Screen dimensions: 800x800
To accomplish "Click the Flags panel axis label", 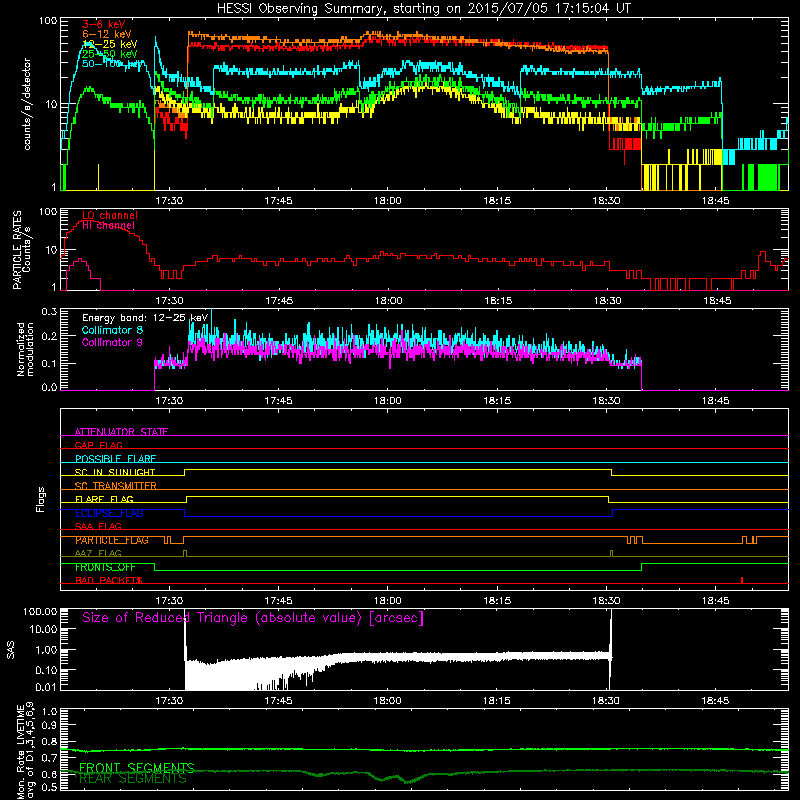I will tap(40, 499).
